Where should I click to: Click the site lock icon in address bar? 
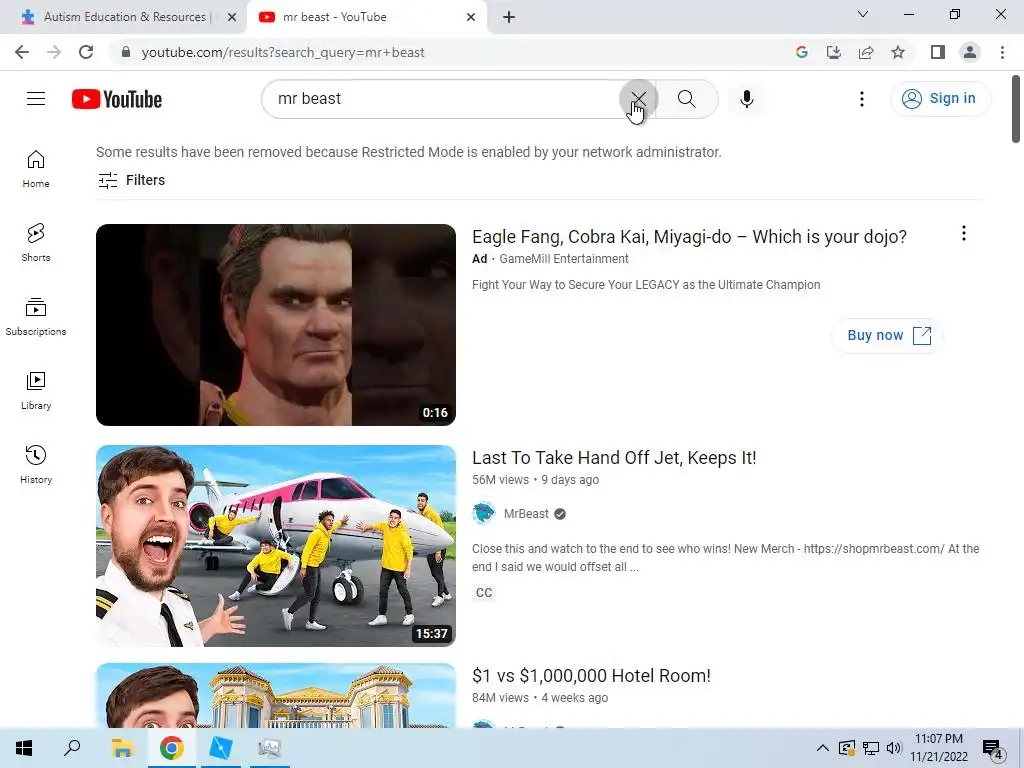(x=126, y=52)
